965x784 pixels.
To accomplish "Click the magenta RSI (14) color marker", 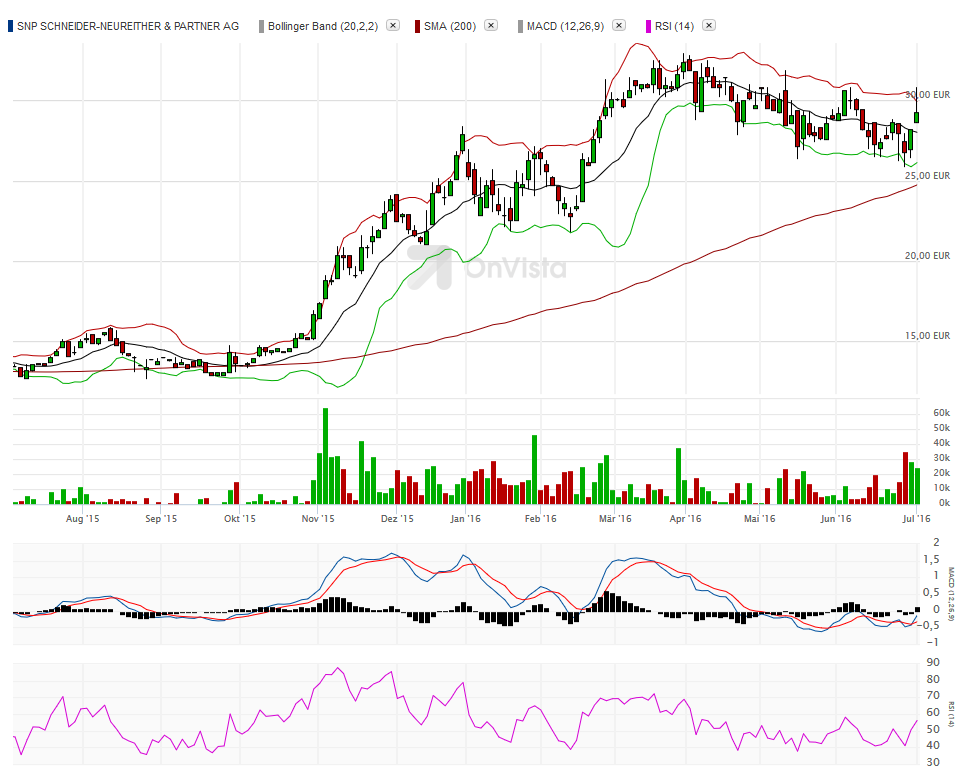I will [x=649, y=26].
